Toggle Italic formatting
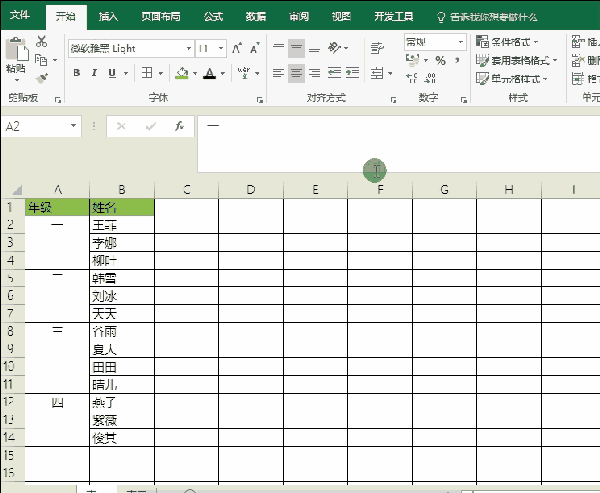Screen dimensions: 600x493 pos(94,73)
